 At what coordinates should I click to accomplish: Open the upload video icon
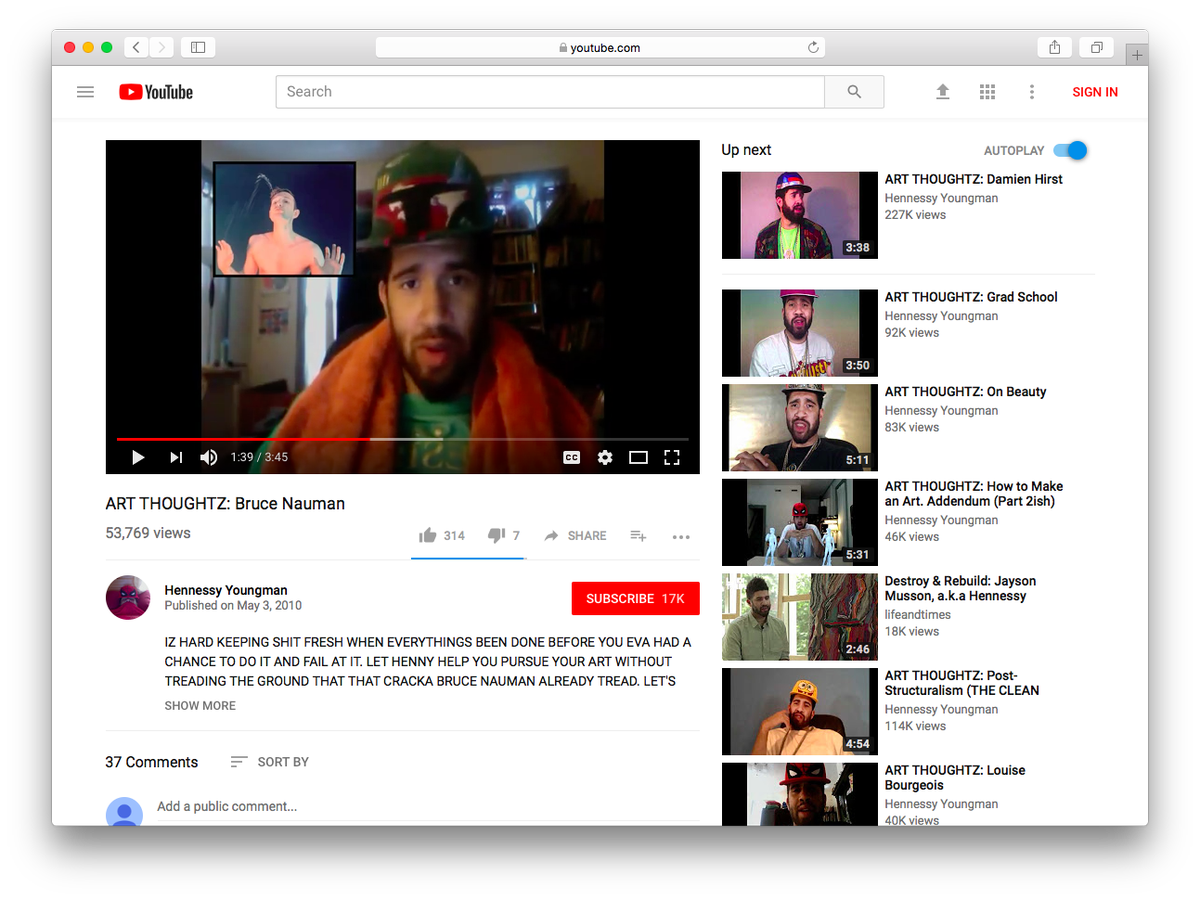pos(942,92)
